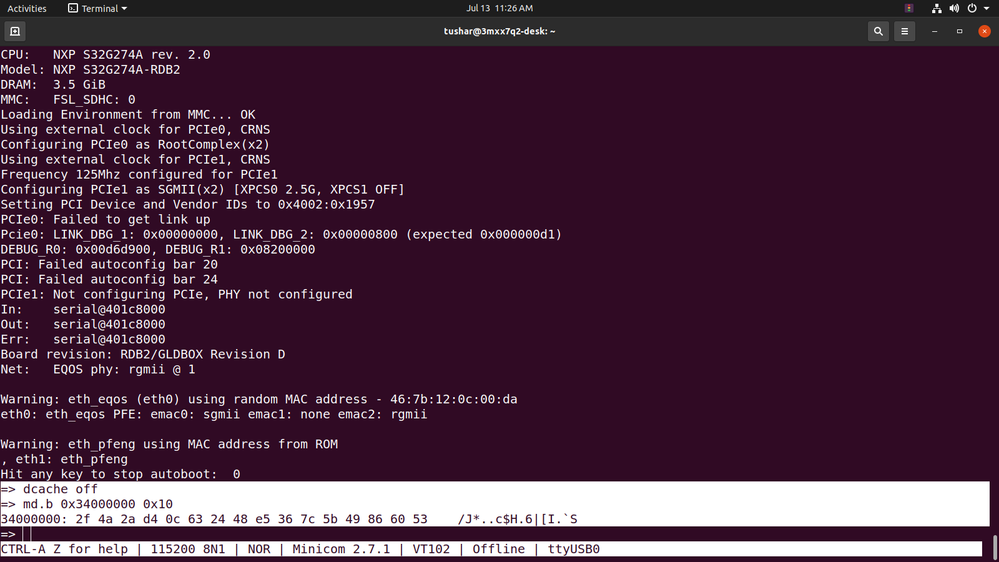Click 'VT102' in status bar
This screenshot has width=999, height=562.
431,549
